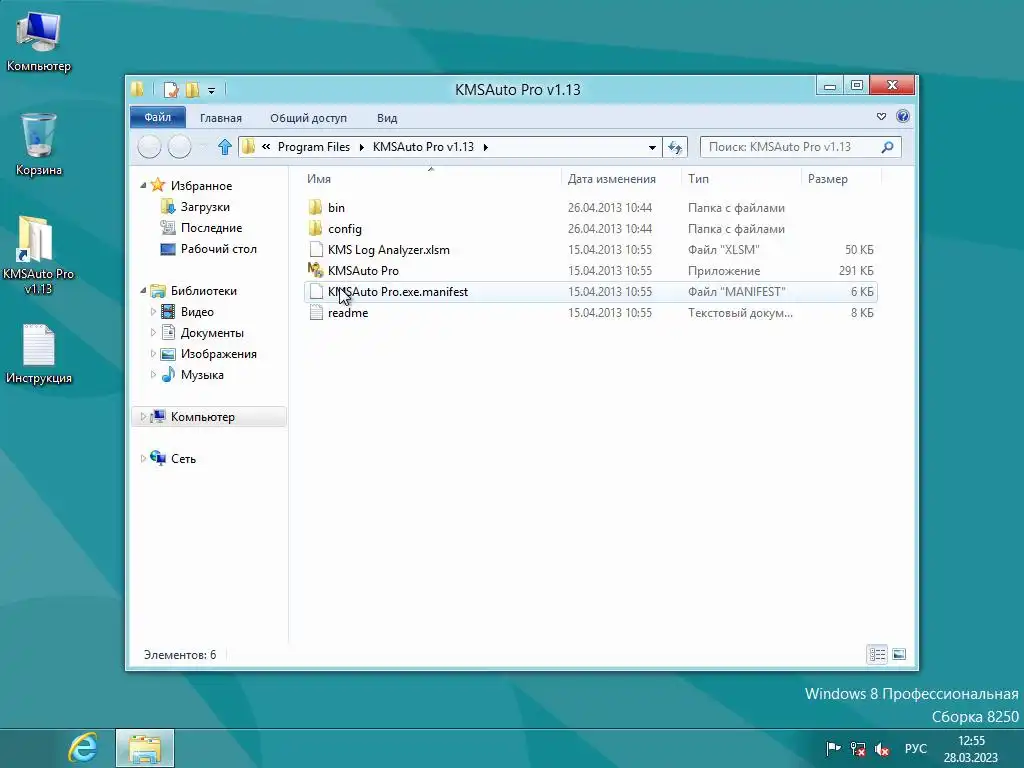Open Explorer help icon
The image size is (1024, 768).
[x=903, y=116]
